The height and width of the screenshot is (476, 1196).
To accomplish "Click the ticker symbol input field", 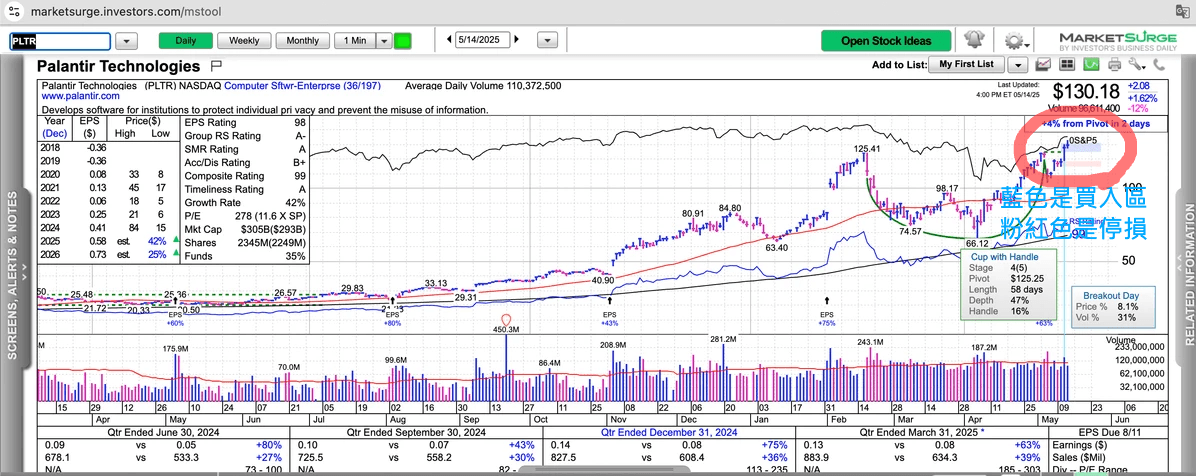I will point(60,41).
